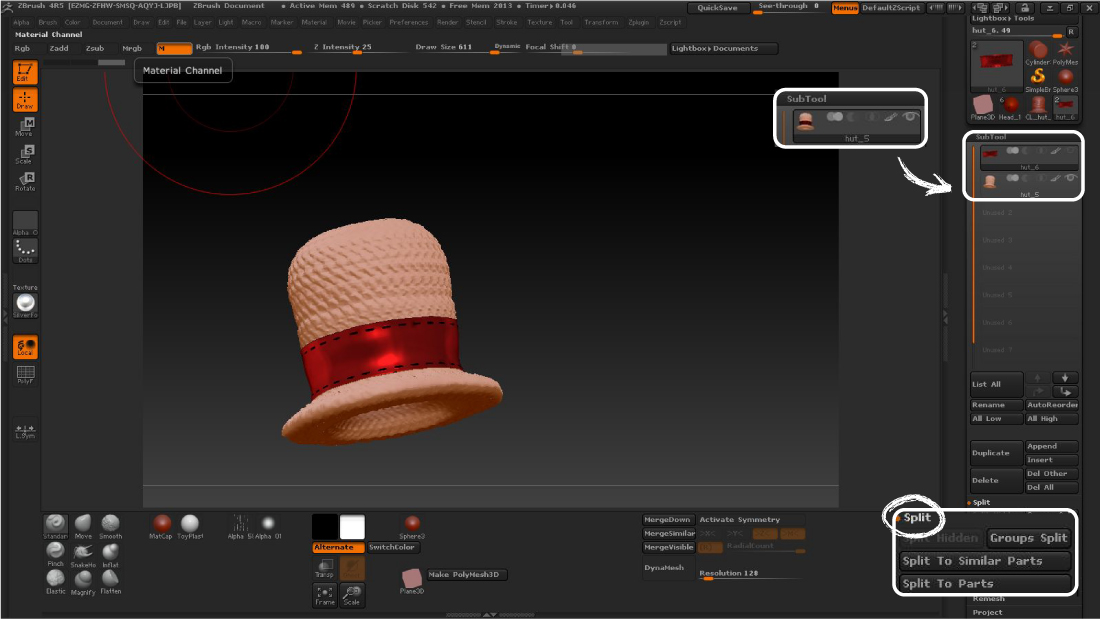This screenshot has height=619, width=1100.
Task: Toggle Zadd sculpting mode
Action: (x=59, y=47)
